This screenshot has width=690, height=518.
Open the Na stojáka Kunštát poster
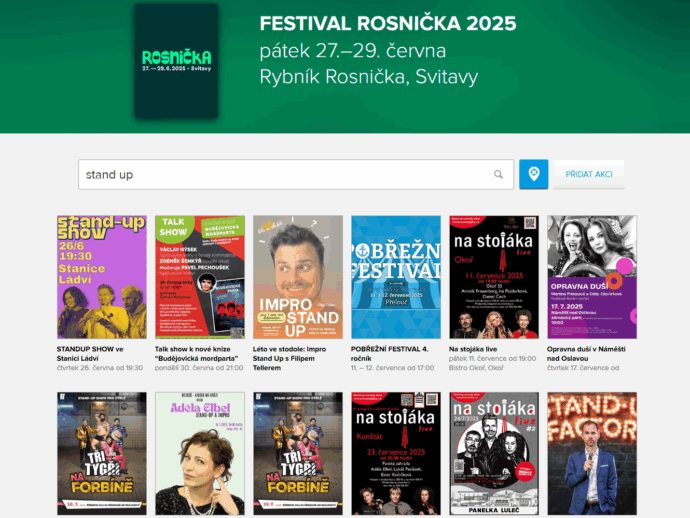click(x=396, y=453)
